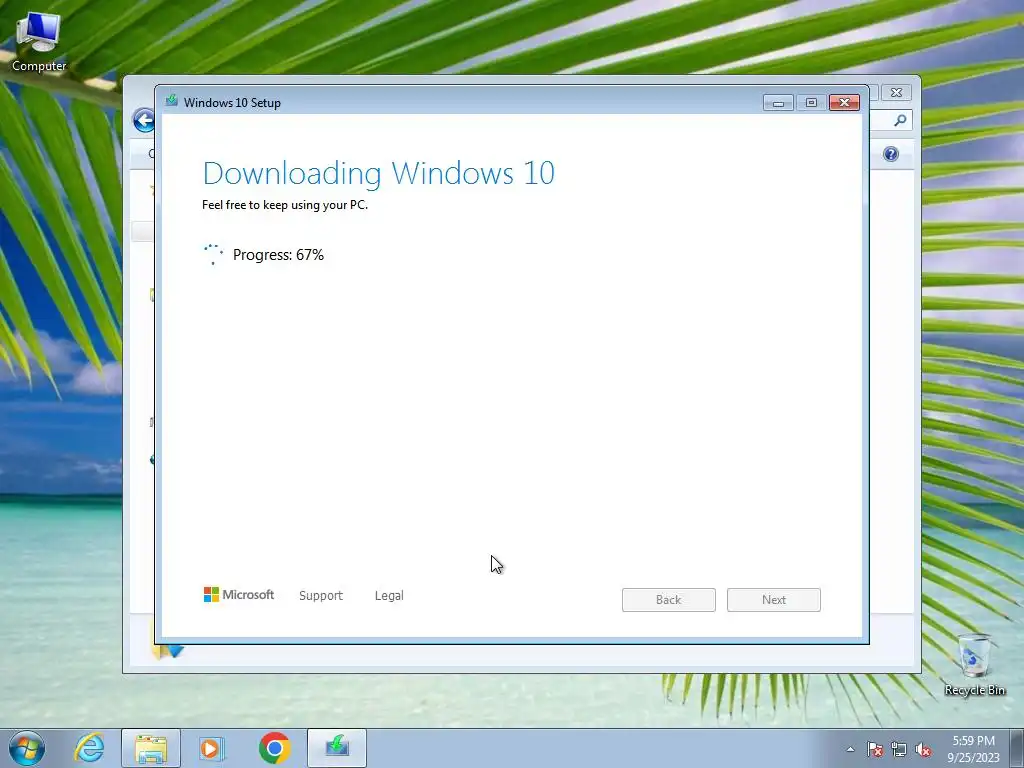Open the Windows Start menu orb
The height and width of the screenshot is (768, 1024).
pyautogui.click(x=27, y=748)
